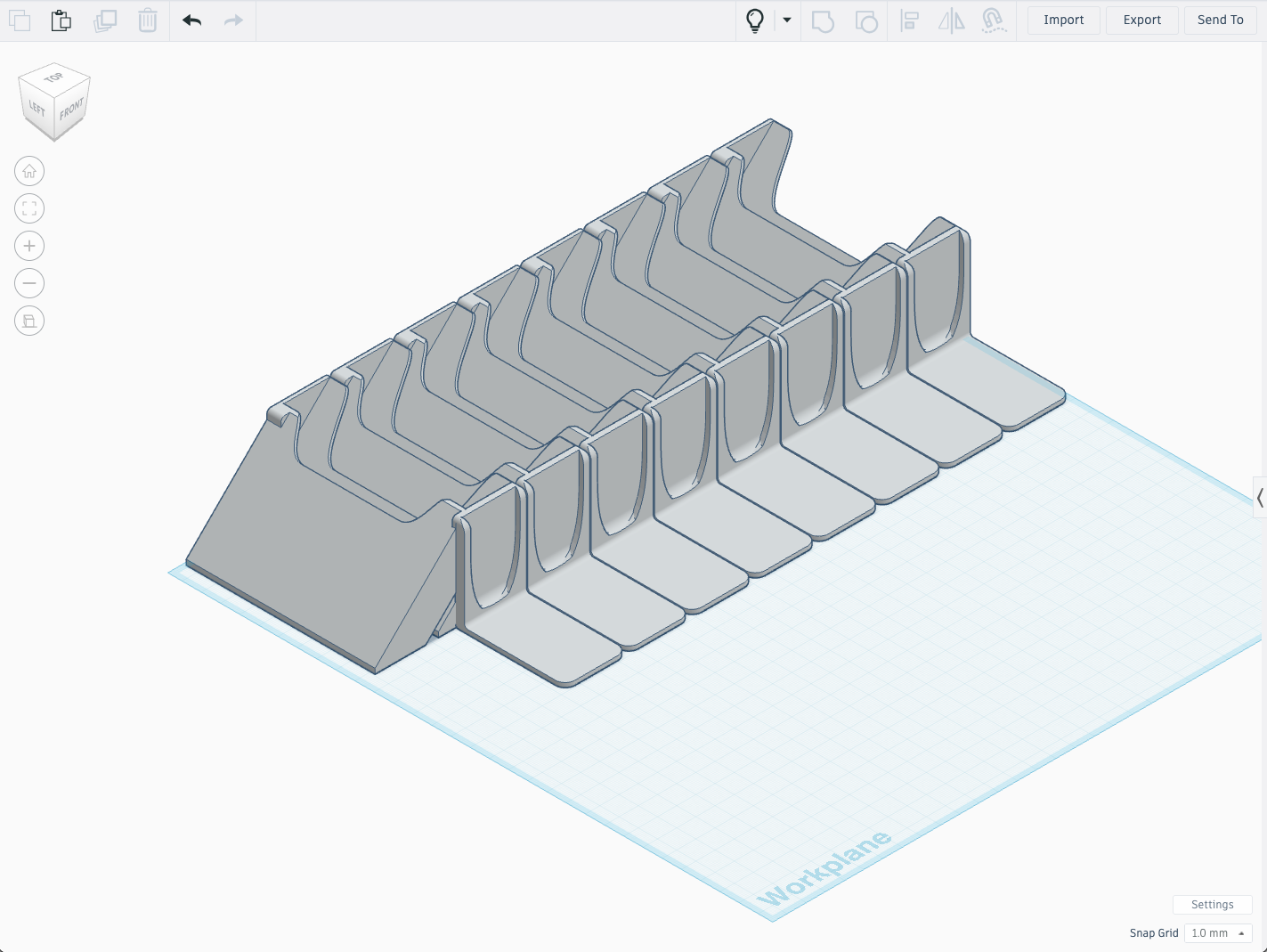Click the Copy icon

pyautogui.click(x=19, y=20)
